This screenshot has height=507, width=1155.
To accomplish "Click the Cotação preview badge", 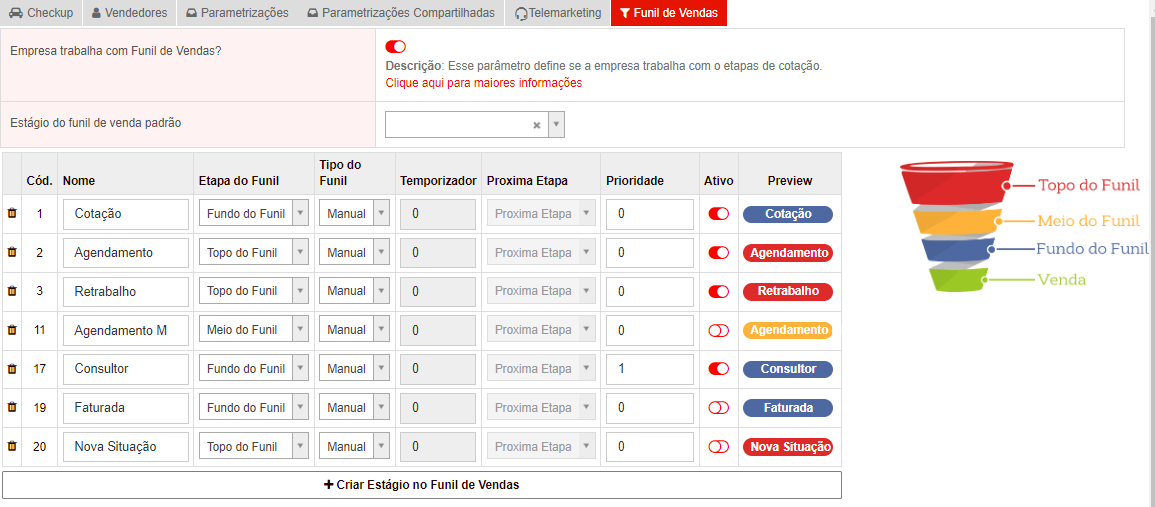I will click(787, 214).
